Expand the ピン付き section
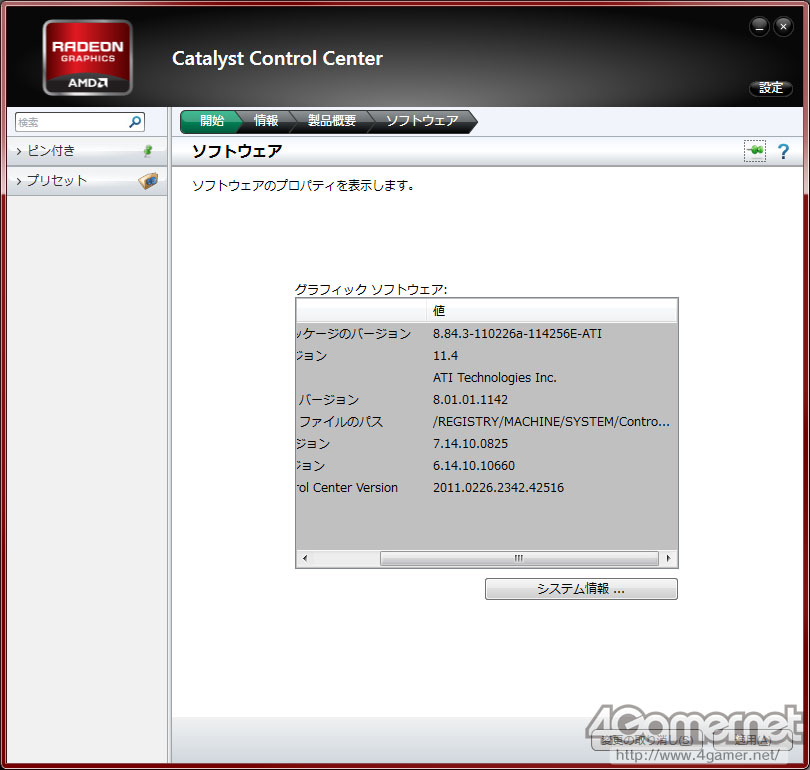Screen dimensions: 810x770 (87, 151)
